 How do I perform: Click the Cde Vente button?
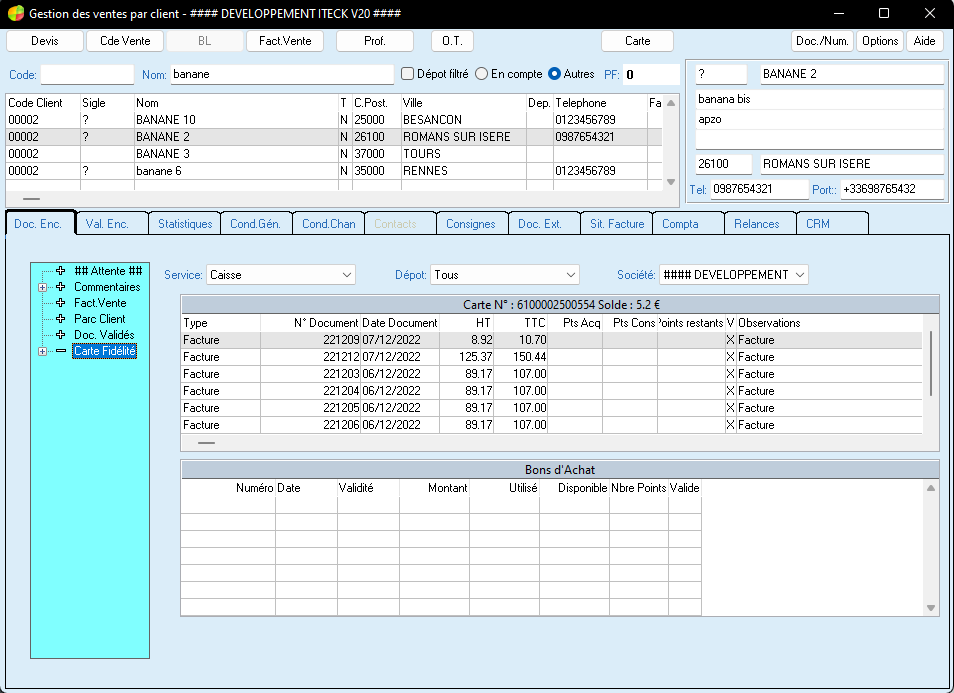click(125, 41)
